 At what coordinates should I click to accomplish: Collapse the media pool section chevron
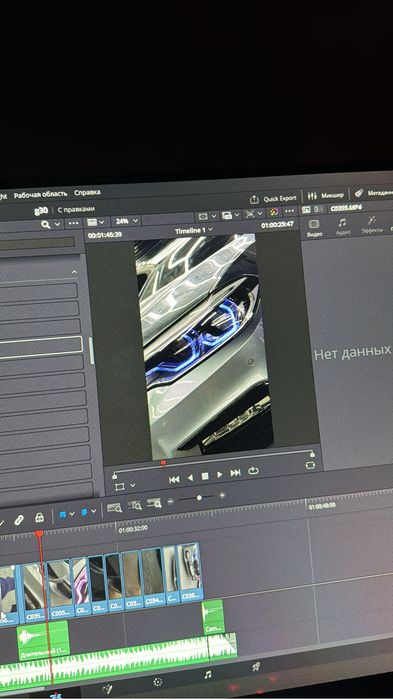74,272
